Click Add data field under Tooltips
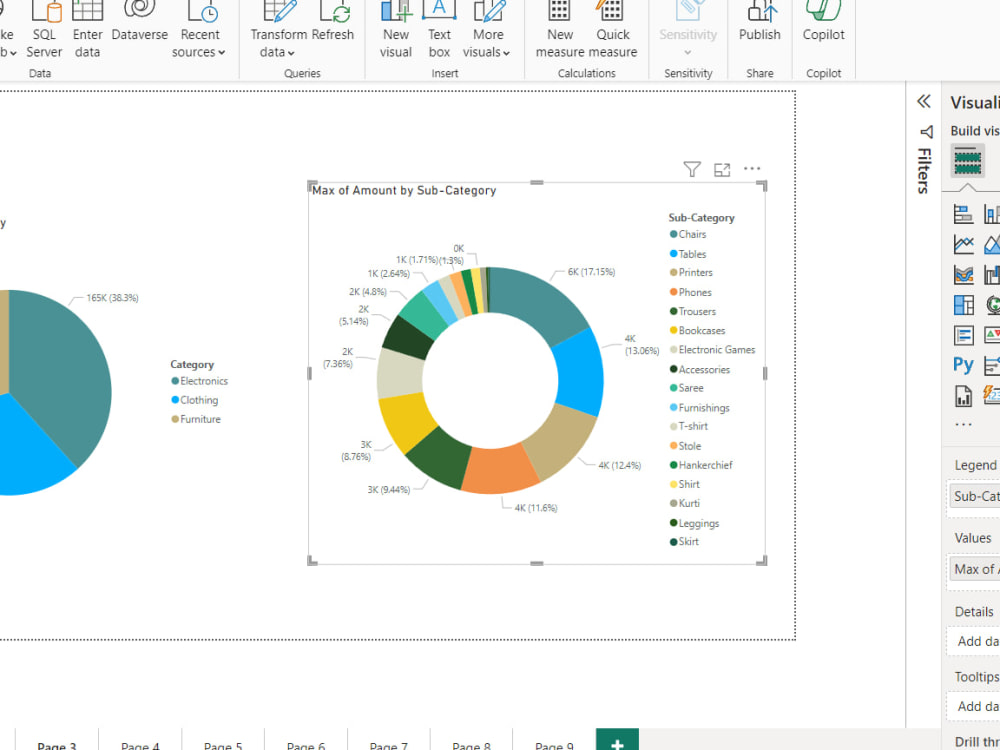The height and width of the screenshot is (750, 1000). coord(975,707)
